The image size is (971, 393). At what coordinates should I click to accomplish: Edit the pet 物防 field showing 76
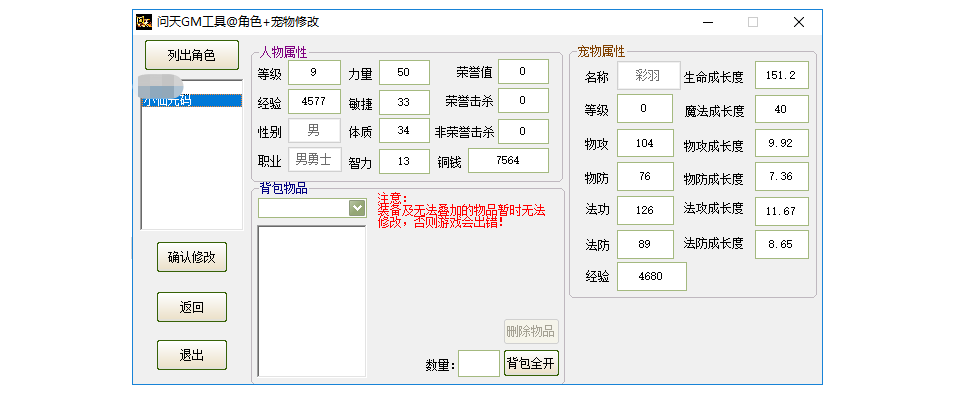pyautogui.click(x=645, y=176)
